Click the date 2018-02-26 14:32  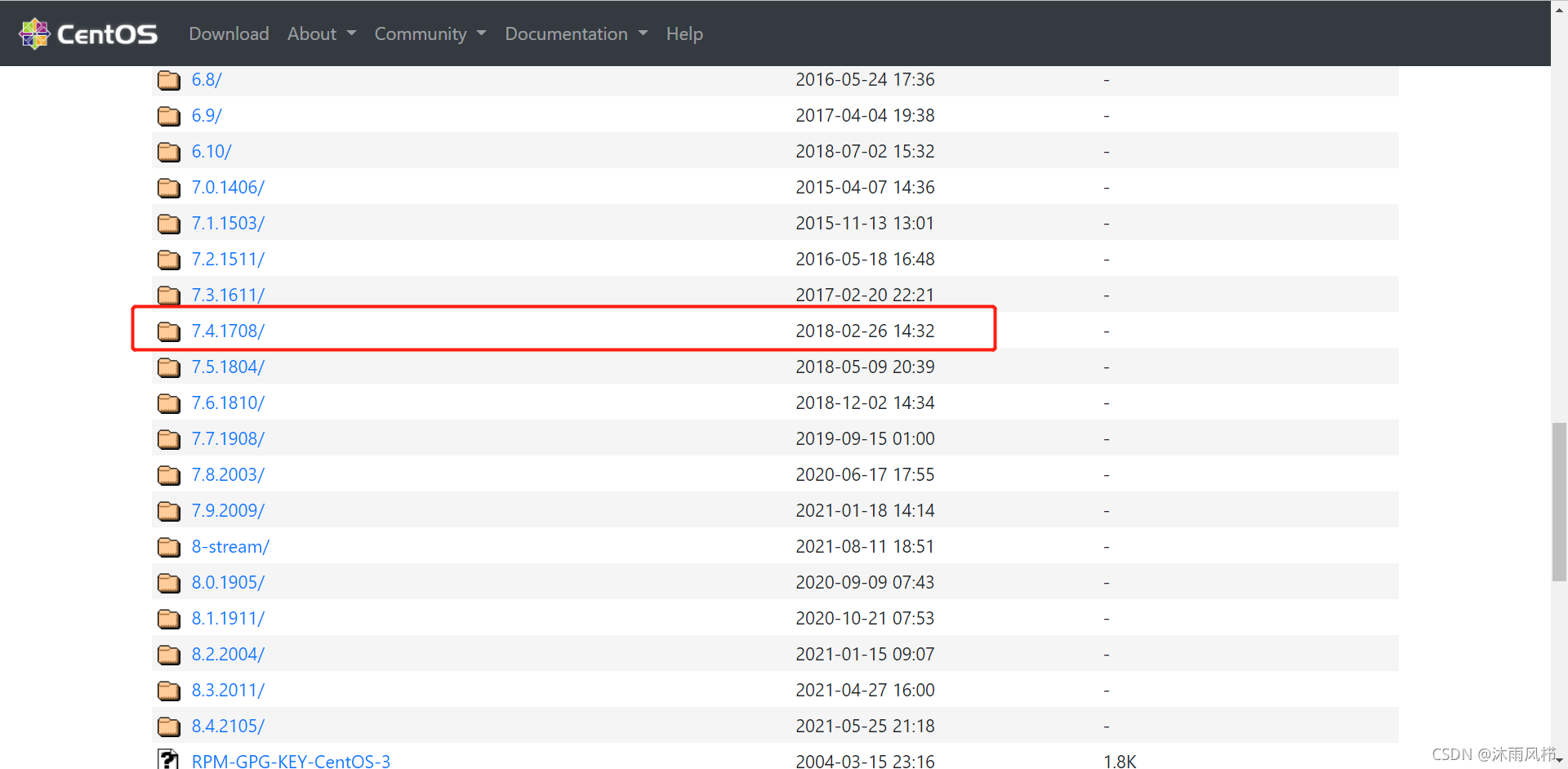click(x=865, y=331)
